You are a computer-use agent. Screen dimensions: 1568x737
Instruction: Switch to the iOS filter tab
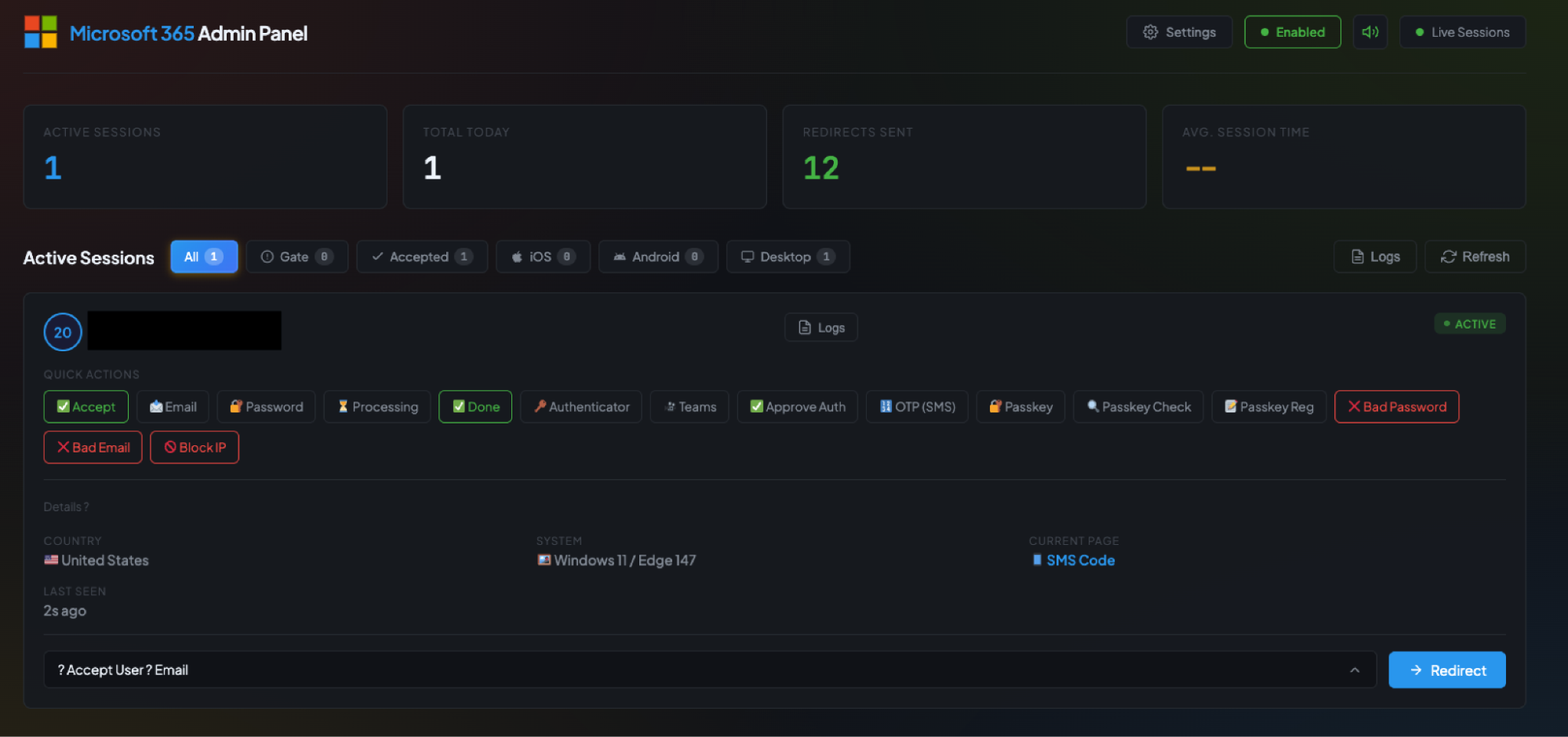coord(543,256)
